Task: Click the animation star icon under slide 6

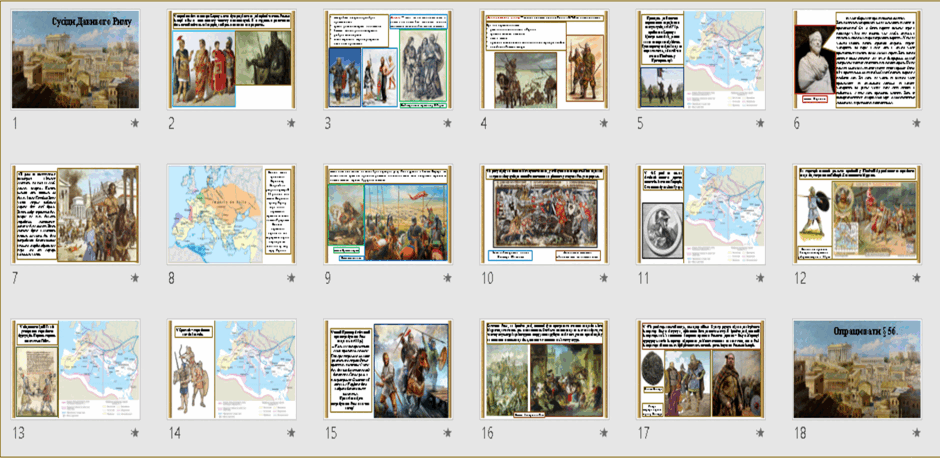Action: [x=917, y=123]
